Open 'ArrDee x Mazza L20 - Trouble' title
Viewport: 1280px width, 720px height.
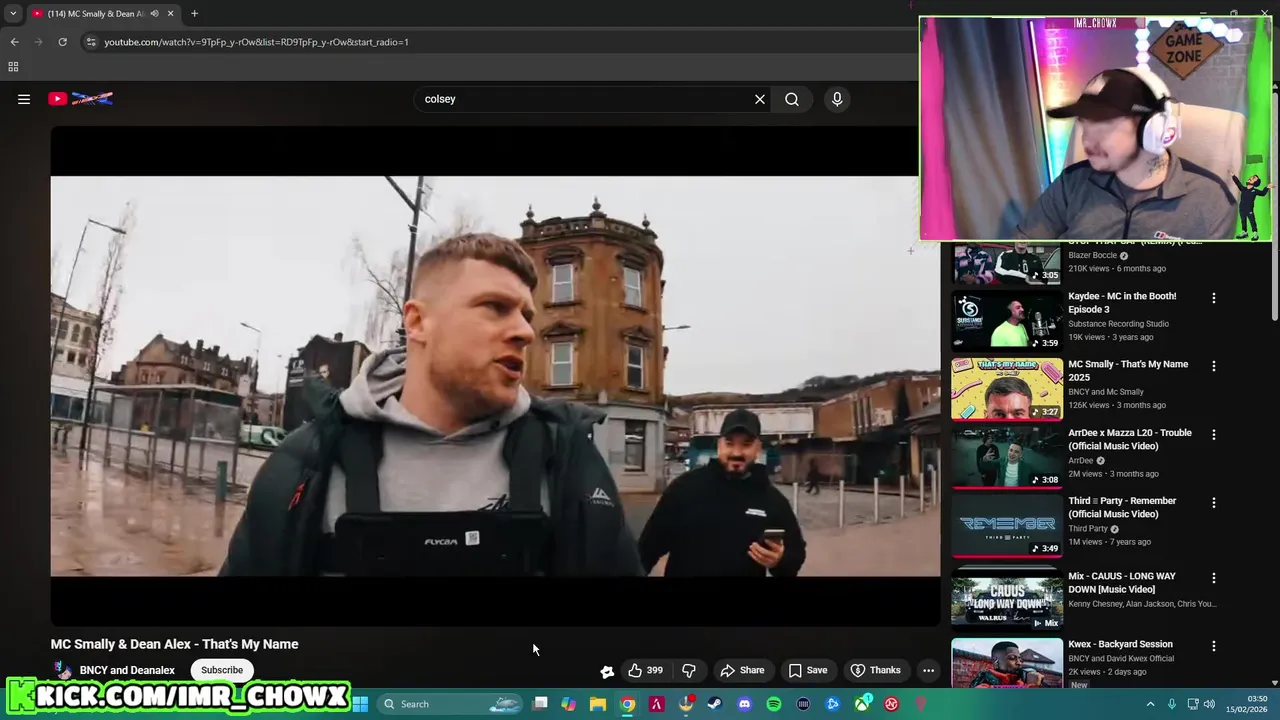click(x=1130, y=440)
